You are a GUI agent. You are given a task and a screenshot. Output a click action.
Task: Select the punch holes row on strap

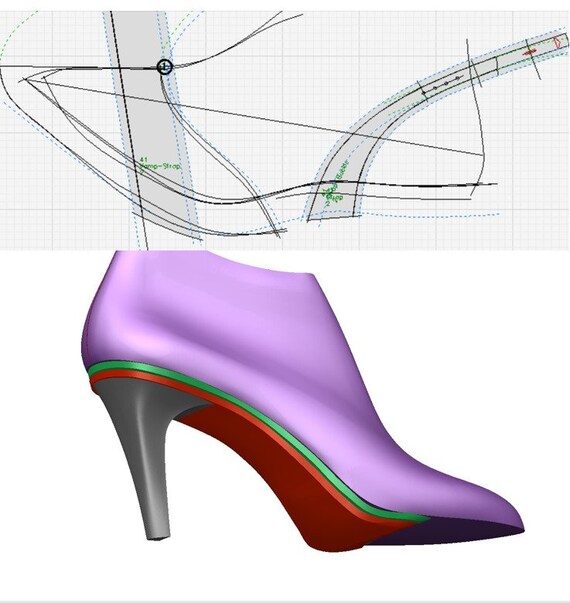[x=441, y=85]
